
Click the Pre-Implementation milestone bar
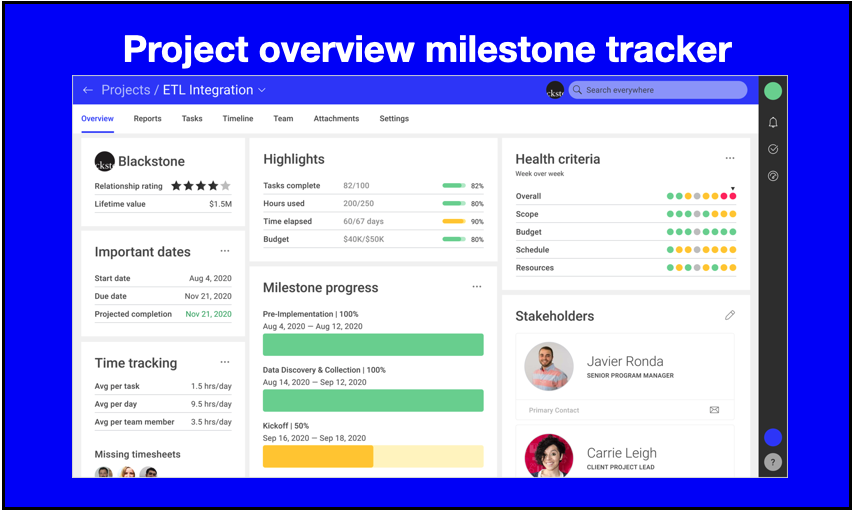(x=373, y=344)
